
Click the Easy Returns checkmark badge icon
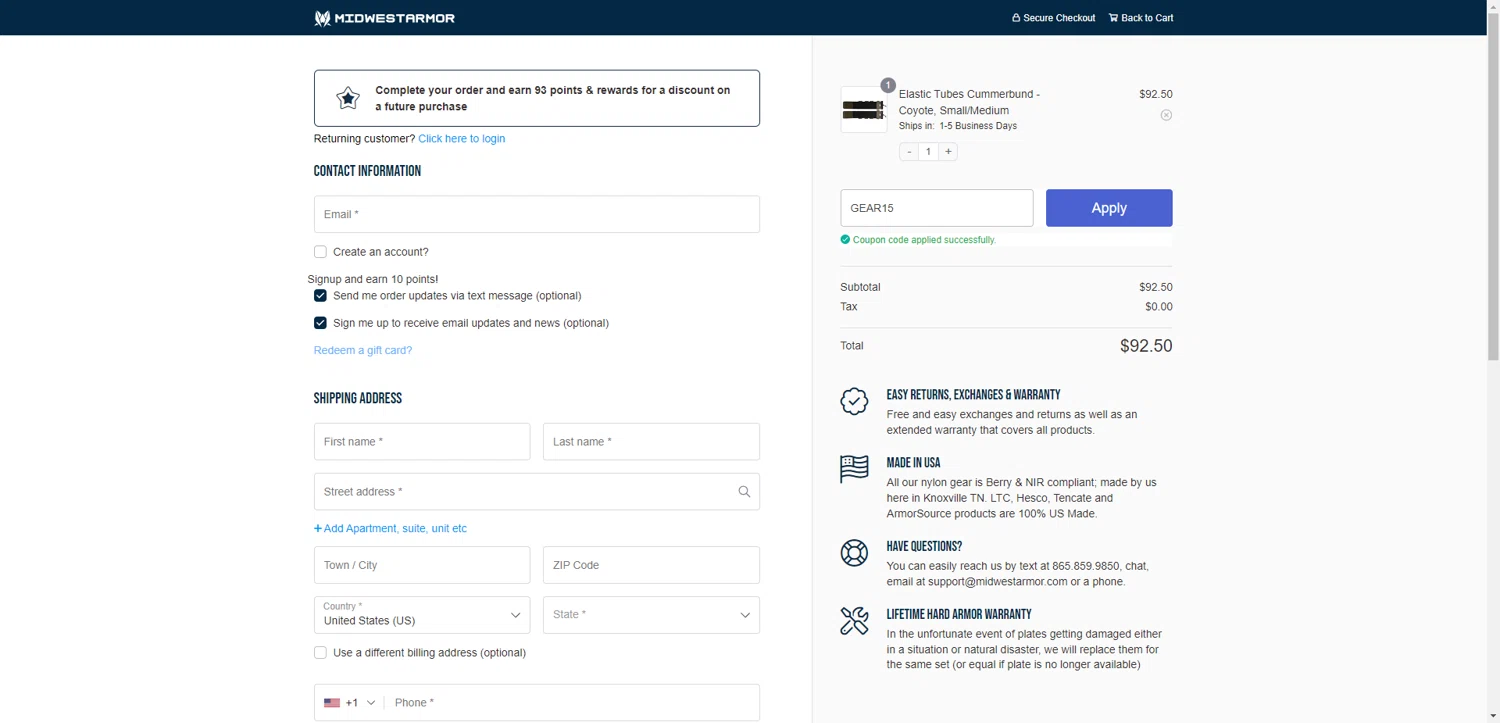854,402
